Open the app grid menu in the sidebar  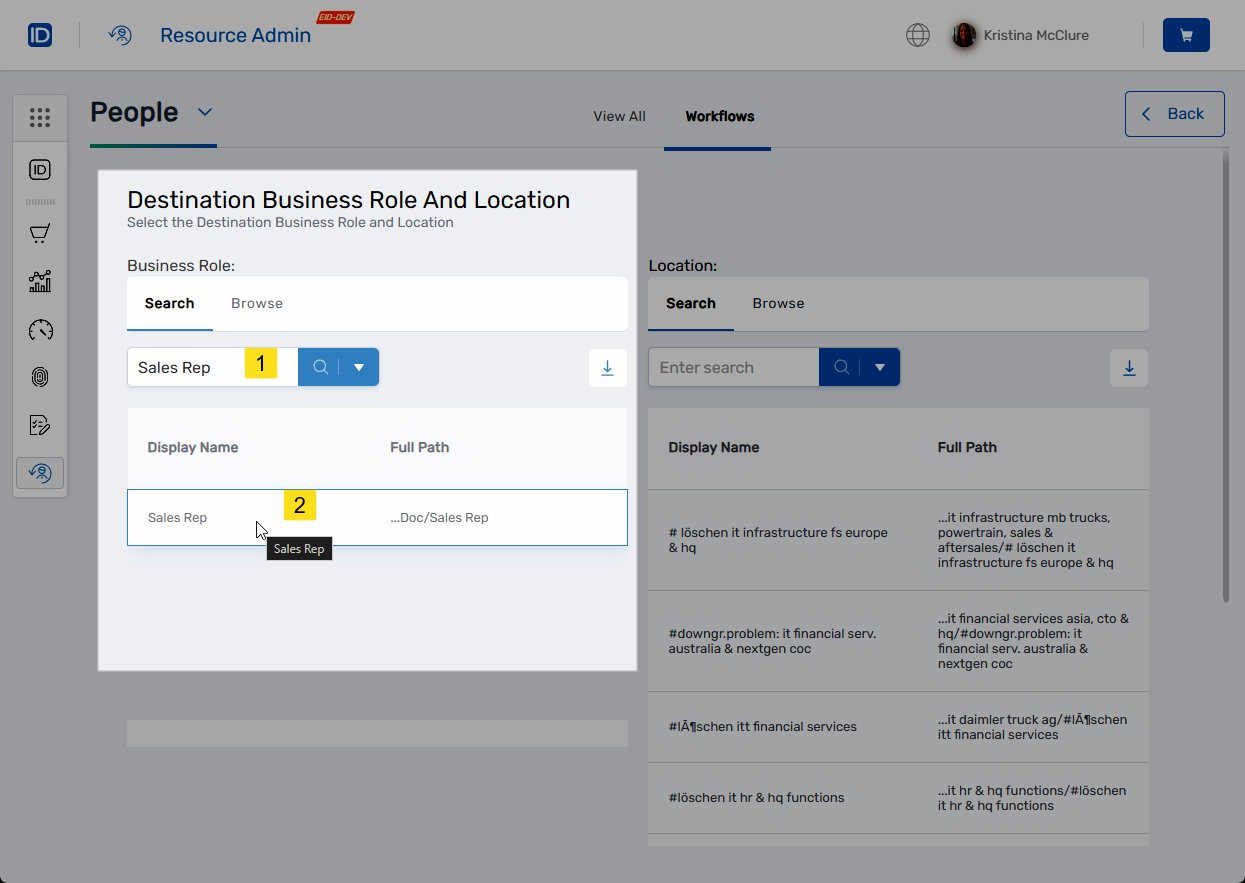point(40,117)
